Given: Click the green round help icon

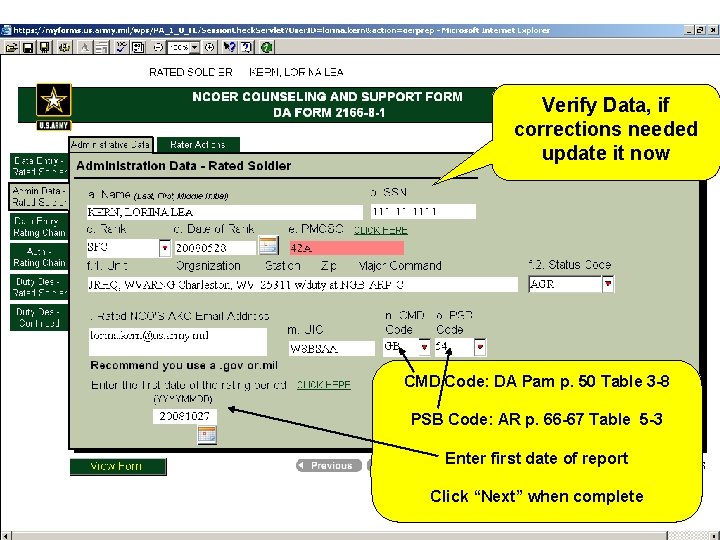Looking at the screenshot, I should point(267,47).
